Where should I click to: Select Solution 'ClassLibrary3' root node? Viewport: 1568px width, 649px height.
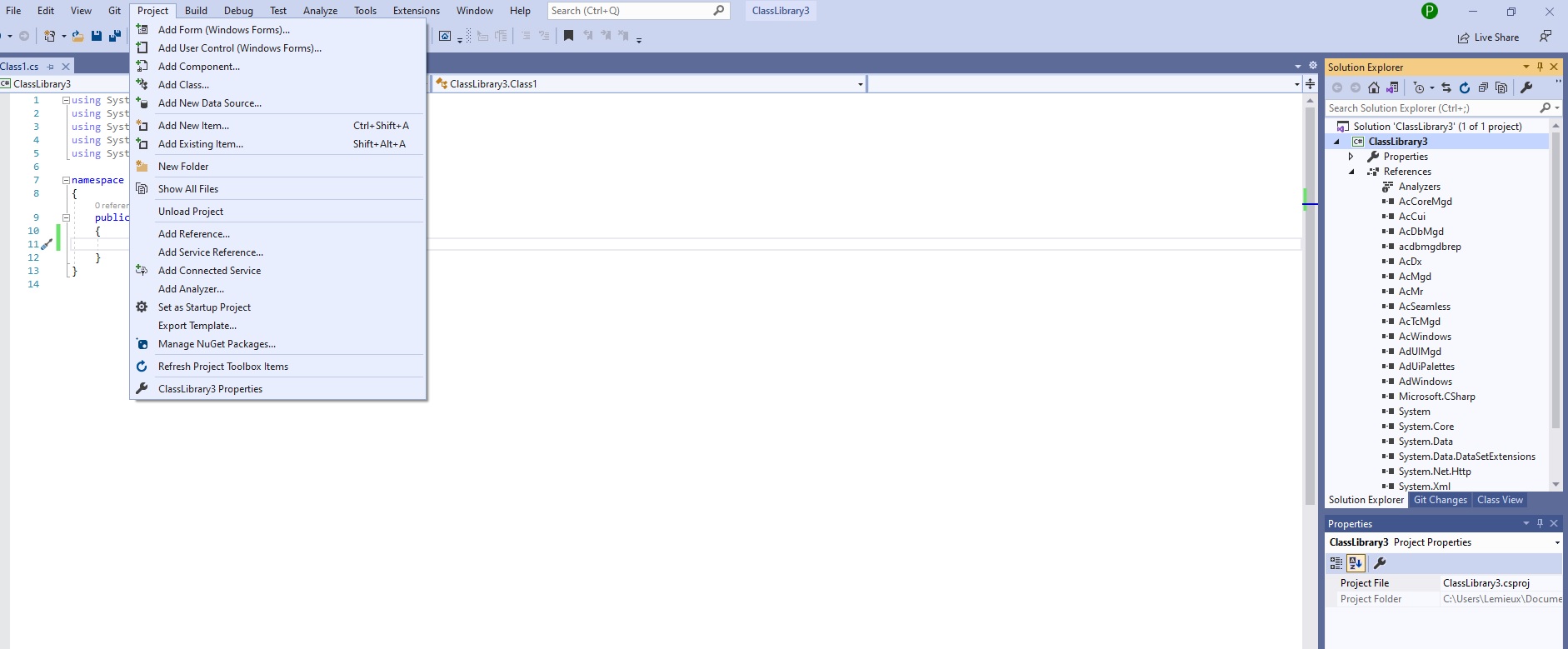click(1437, 127)
